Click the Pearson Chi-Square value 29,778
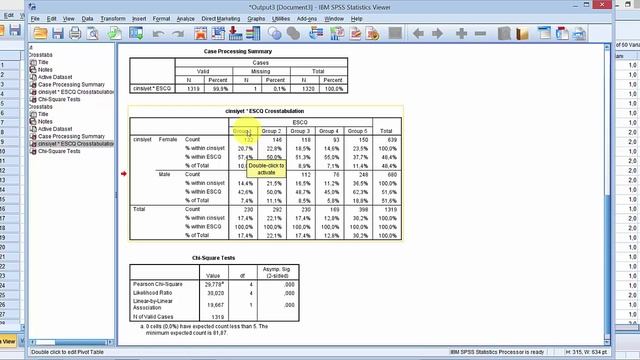Screen dimensions: 640x360 [x=214, y=284]
